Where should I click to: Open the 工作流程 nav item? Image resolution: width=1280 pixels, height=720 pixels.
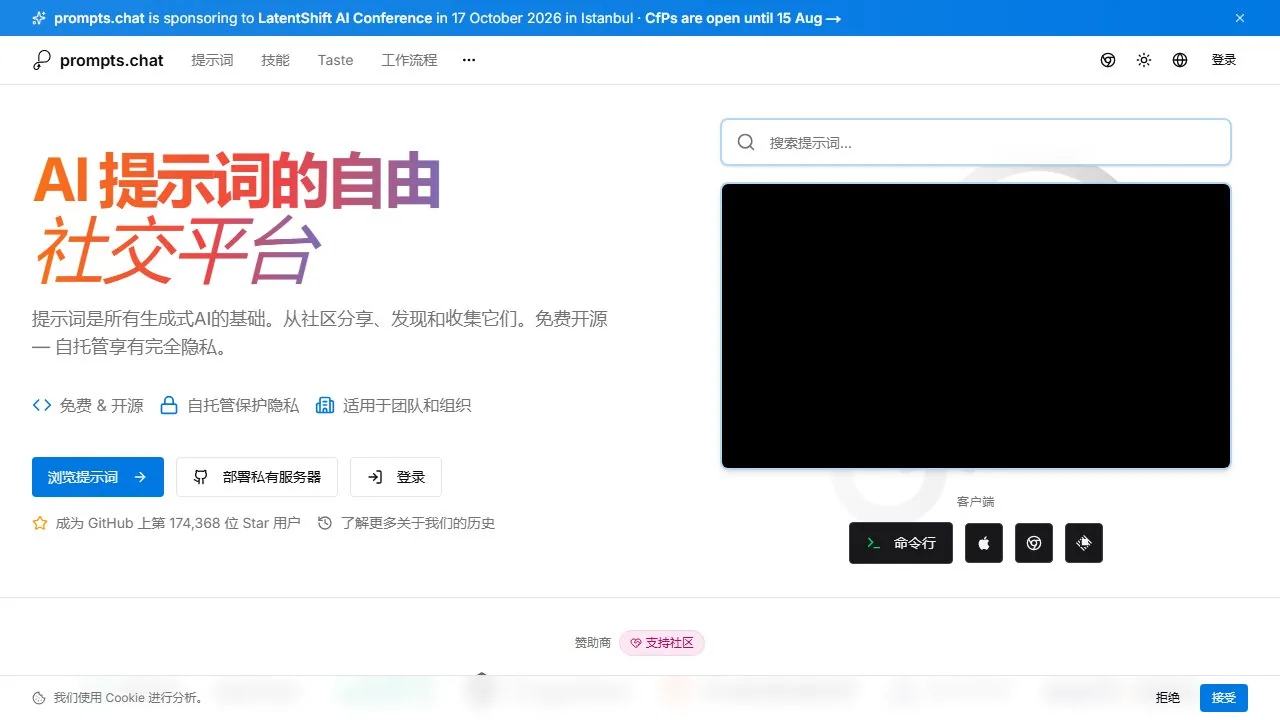[409, 60]
